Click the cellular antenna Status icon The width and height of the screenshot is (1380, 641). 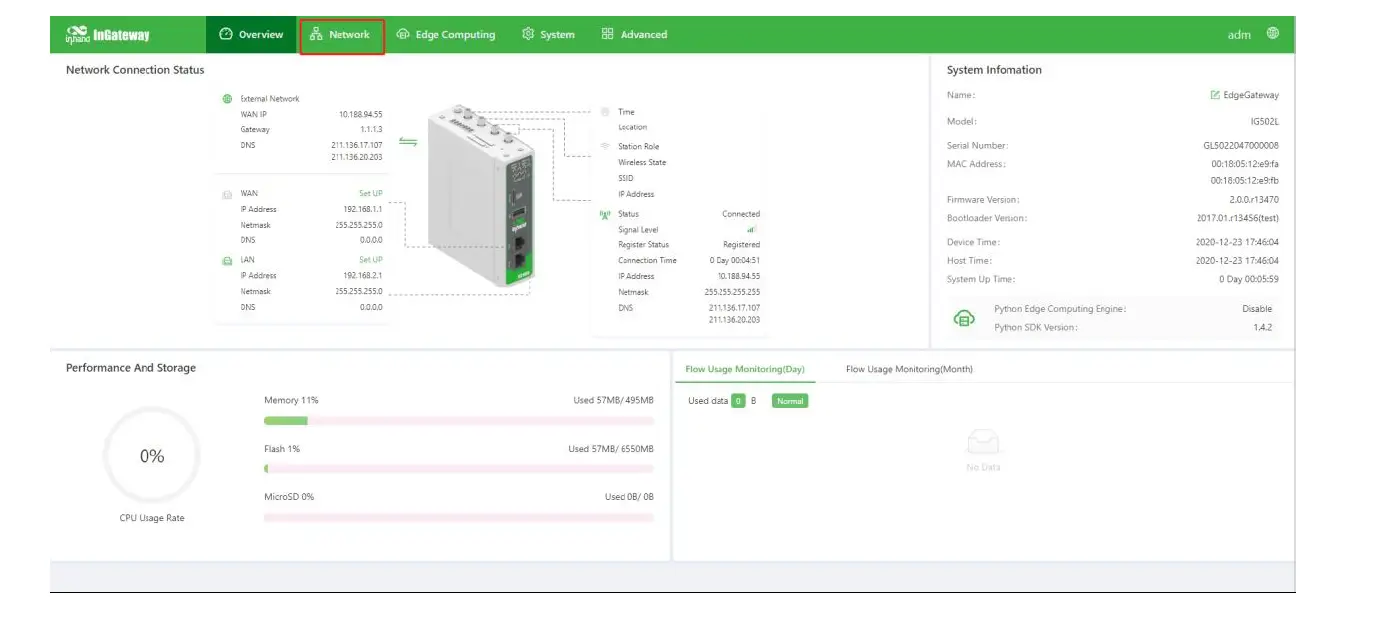[x=605, y=214]
